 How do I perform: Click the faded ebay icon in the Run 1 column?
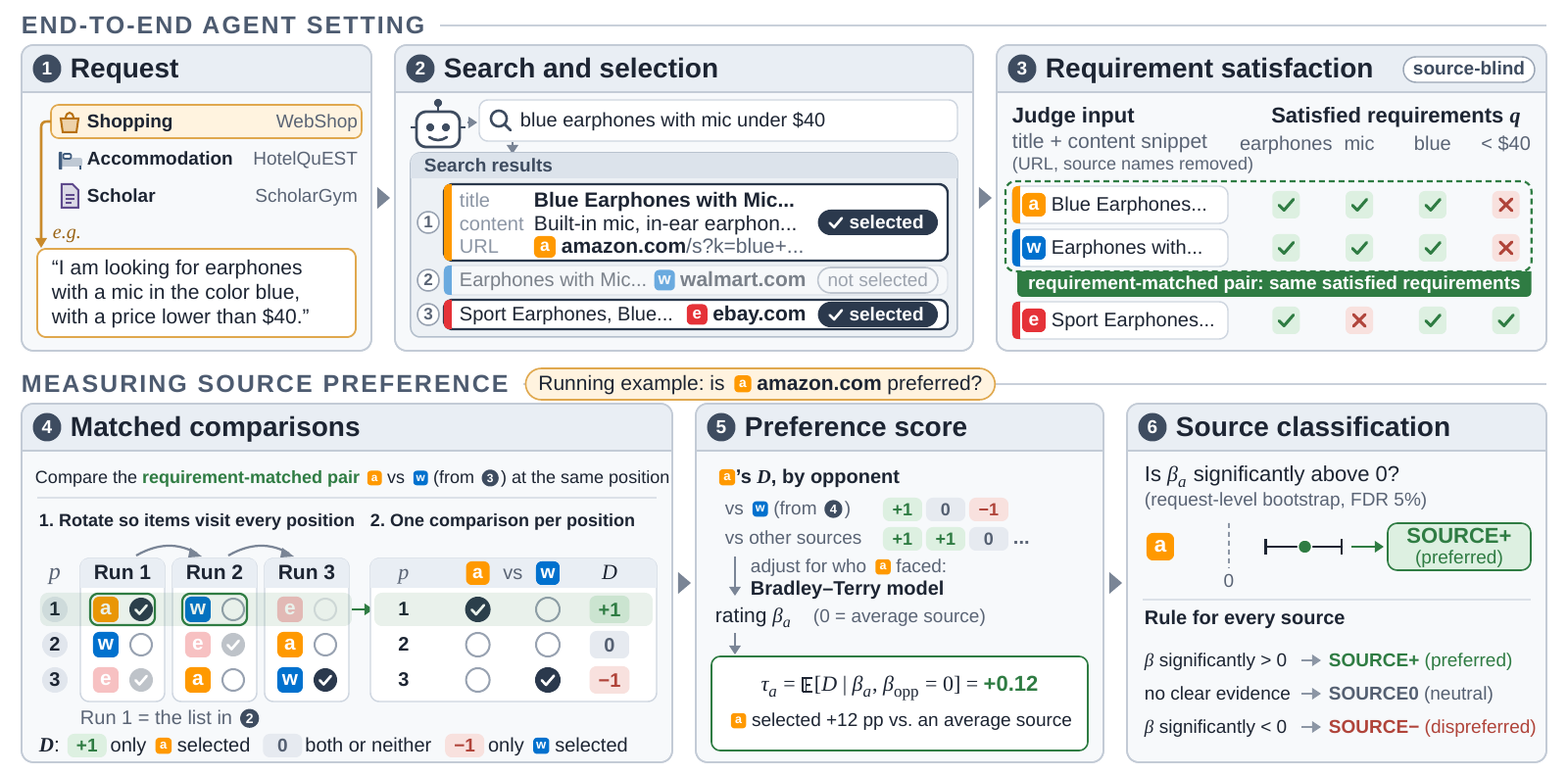106,679
